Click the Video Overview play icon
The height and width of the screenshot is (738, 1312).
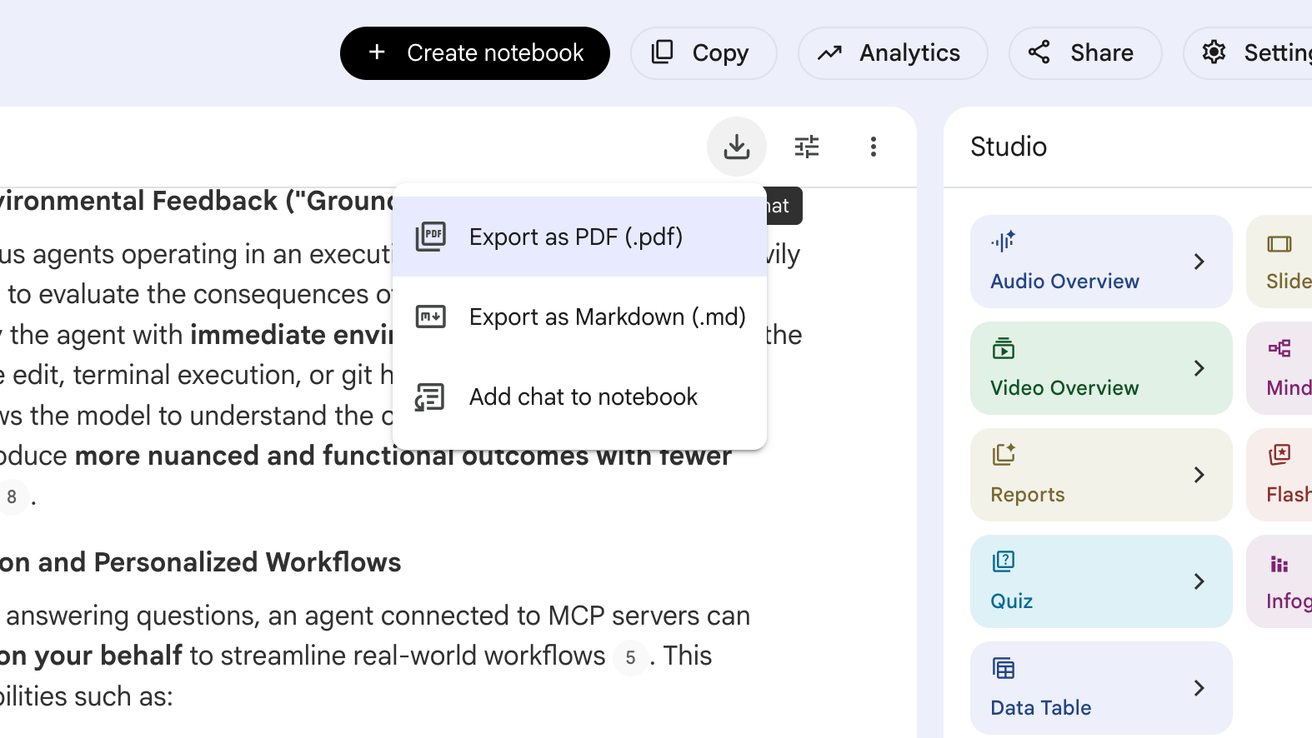[1003, 348]
